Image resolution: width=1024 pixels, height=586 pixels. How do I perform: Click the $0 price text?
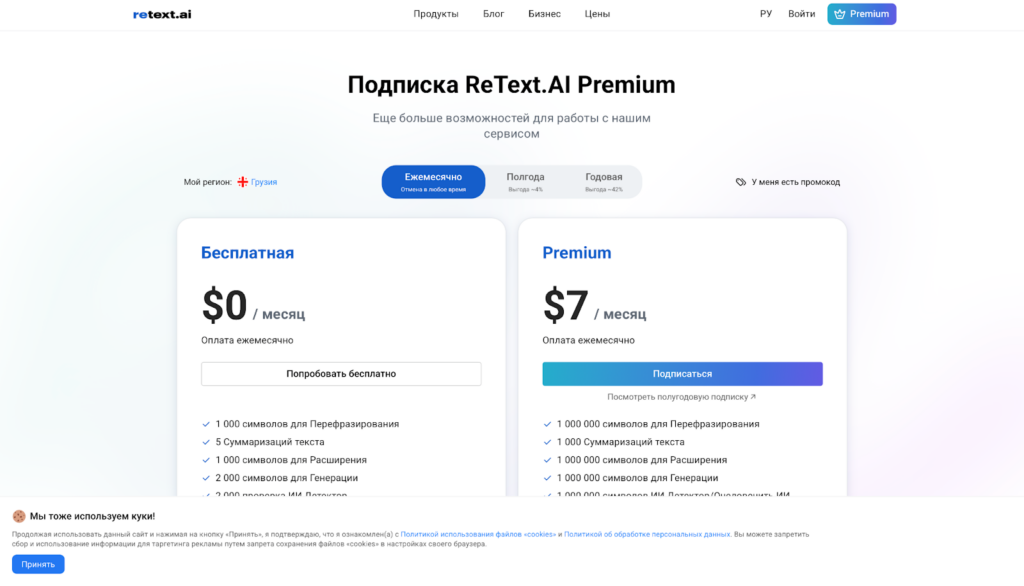click(x=225, y=305)
